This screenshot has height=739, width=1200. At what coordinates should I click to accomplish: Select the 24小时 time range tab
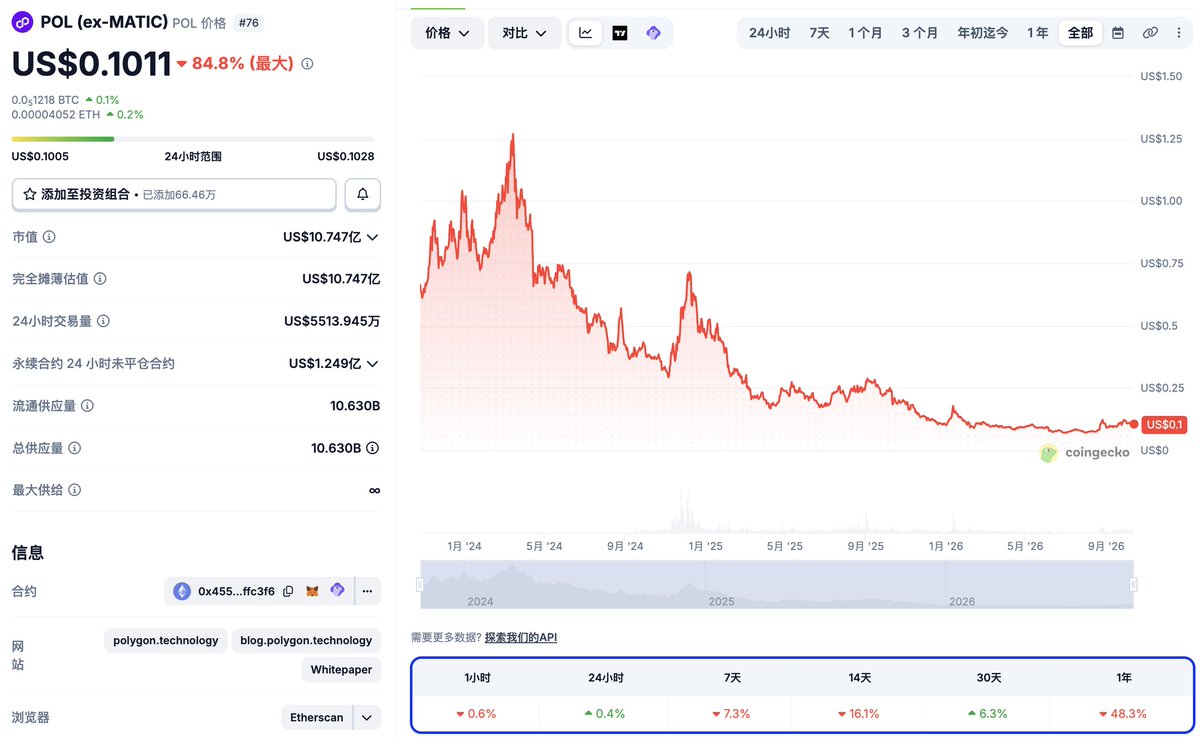click(769, 33)
